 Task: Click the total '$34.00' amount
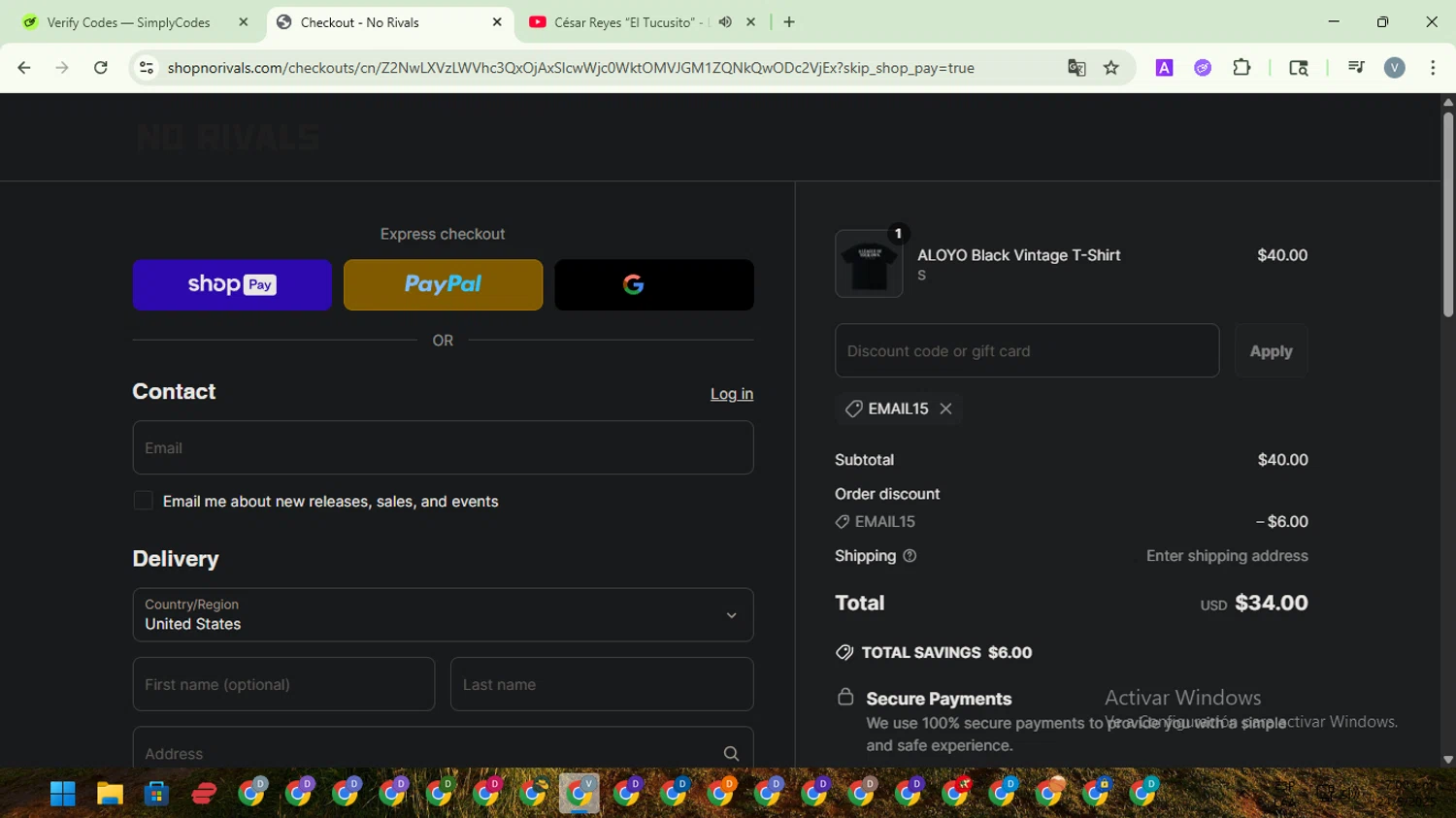coord(1272,603)
